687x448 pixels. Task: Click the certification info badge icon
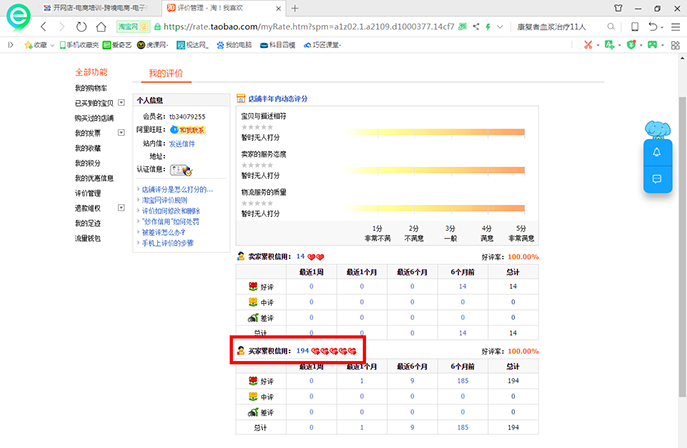tap(180, 170)
